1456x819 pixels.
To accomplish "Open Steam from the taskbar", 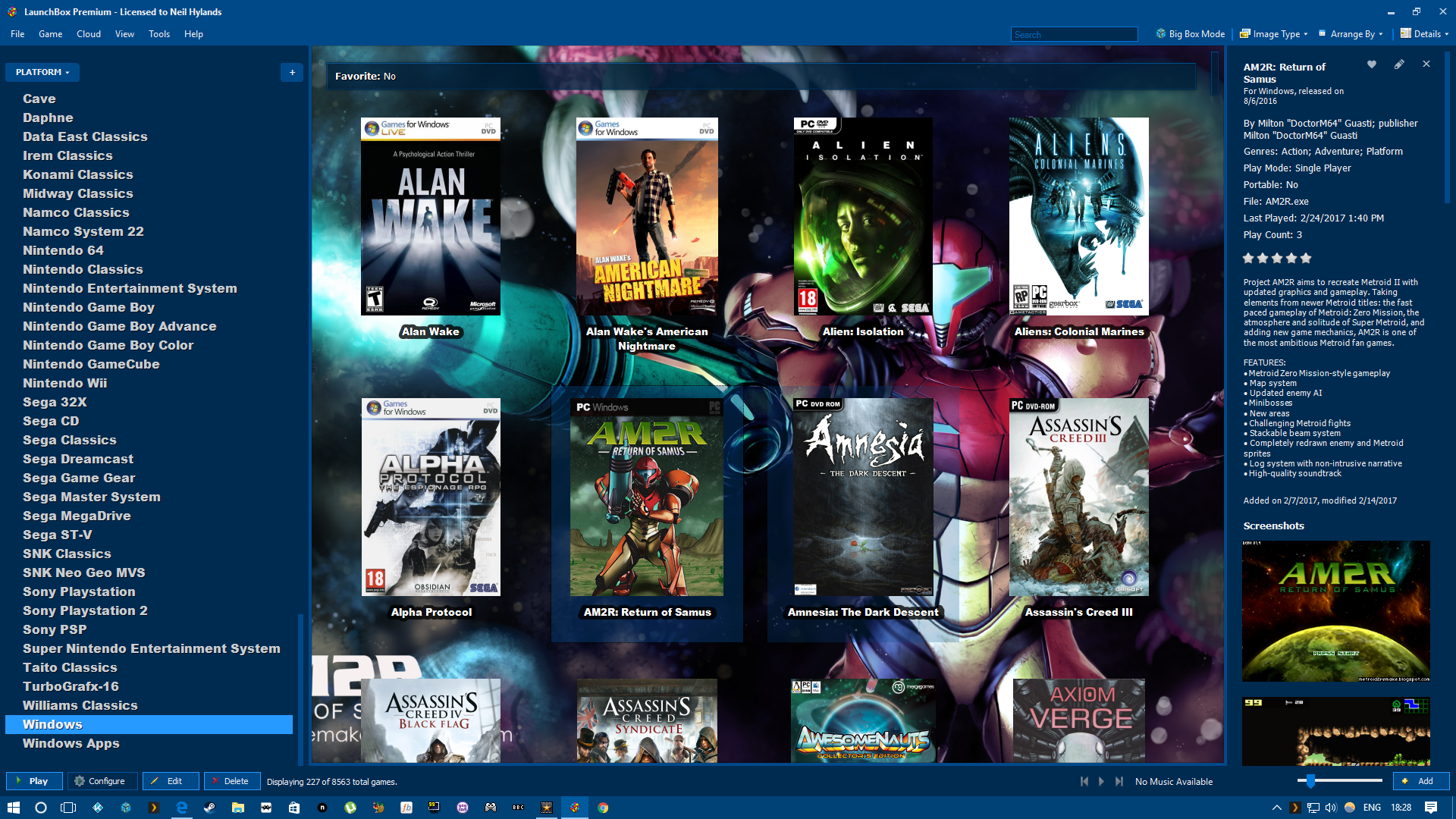I will pos(209,808).
